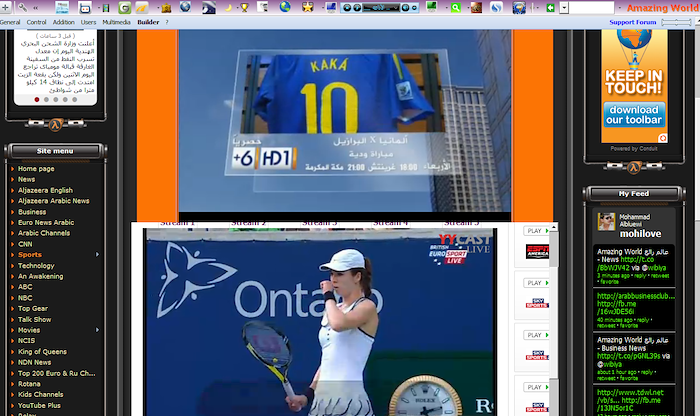Click the http://arabbusinessclub feed link
The height and width of the screenshot is (416, 700).
636,296
